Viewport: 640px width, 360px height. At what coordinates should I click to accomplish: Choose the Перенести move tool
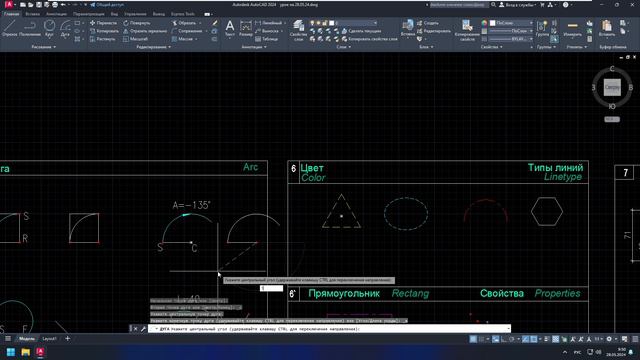click(x=103, y=23)
